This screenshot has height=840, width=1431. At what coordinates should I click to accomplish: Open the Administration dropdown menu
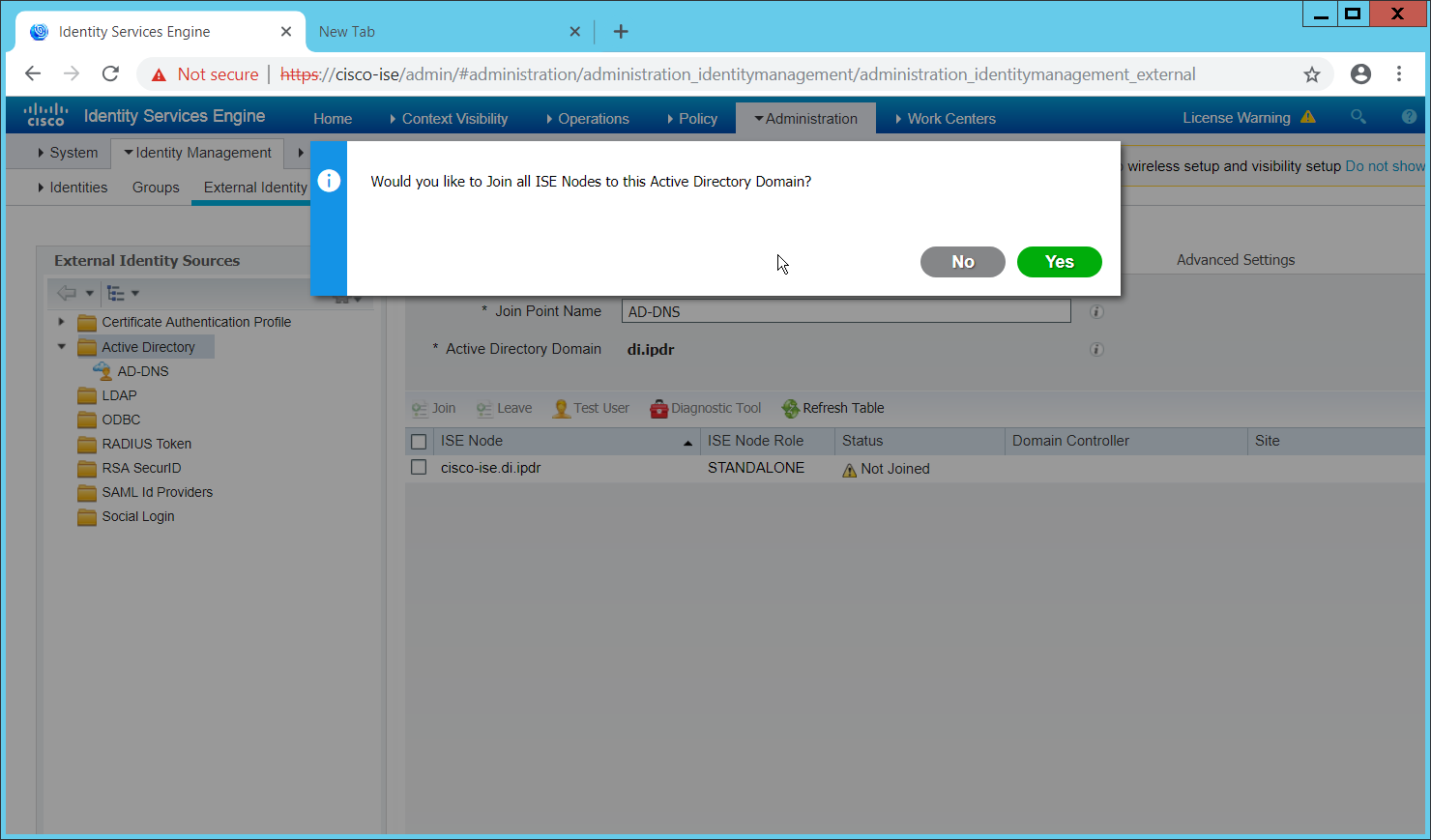click(805, 119)
